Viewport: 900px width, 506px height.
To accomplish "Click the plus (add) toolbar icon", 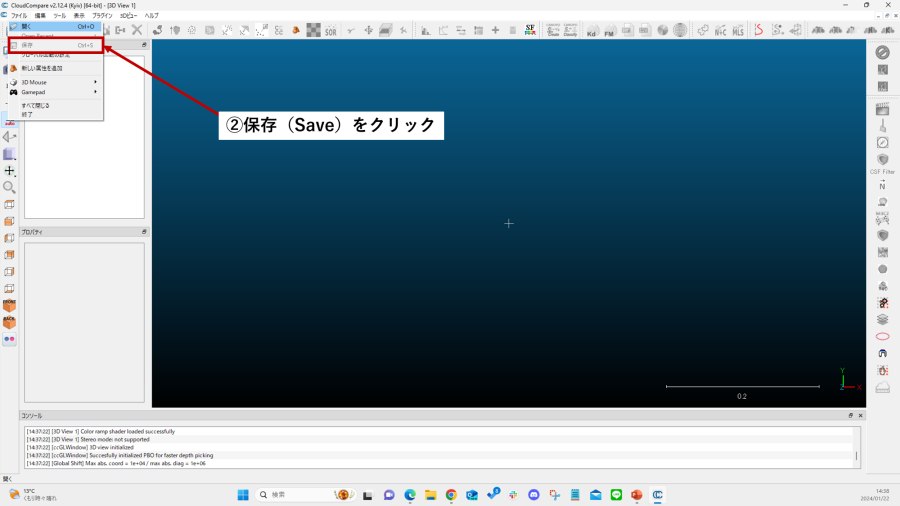I will coord(495,30).
